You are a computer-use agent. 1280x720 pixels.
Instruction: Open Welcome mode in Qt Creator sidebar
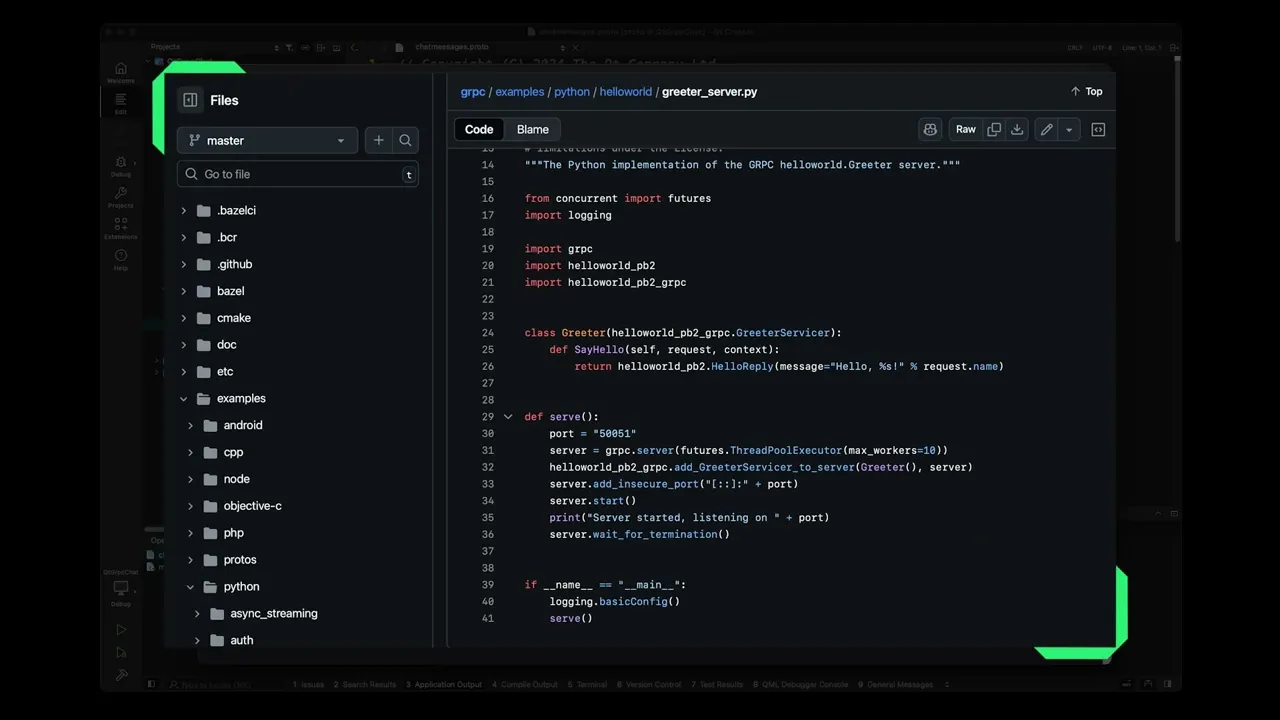coord(121,72)
